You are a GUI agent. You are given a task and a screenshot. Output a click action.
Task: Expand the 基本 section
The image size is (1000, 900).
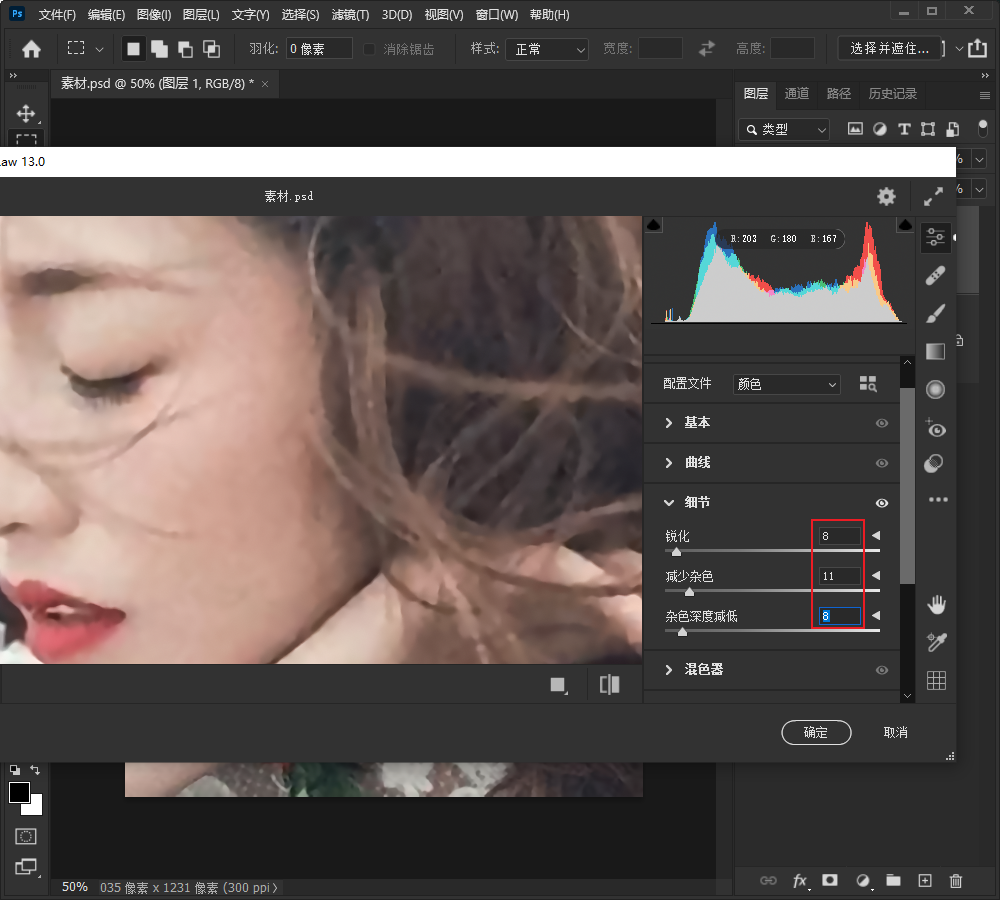click(x=669, y=423)
